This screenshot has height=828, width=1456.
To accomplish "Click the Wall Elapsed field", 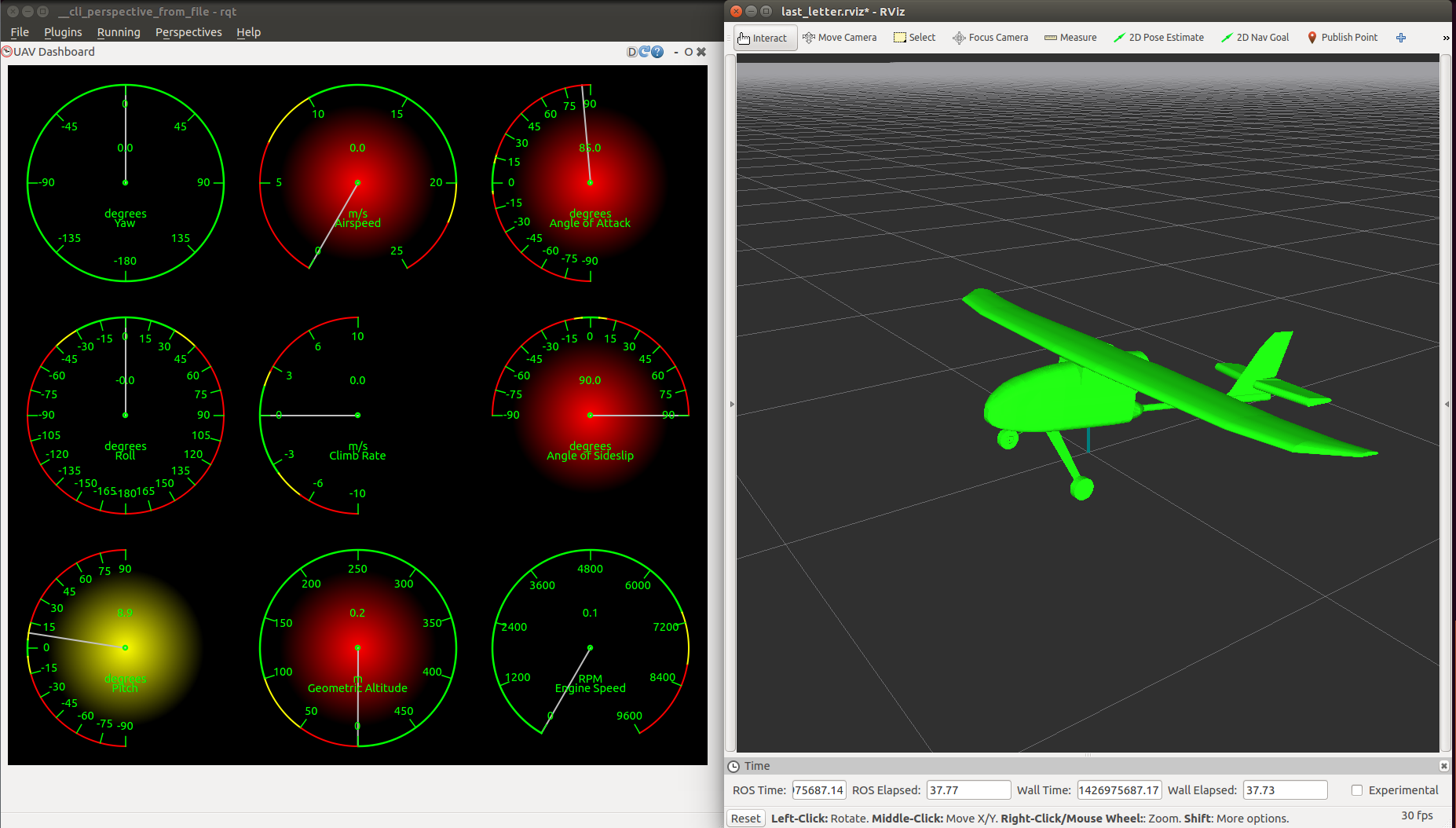I will (x=1285, y=790).
